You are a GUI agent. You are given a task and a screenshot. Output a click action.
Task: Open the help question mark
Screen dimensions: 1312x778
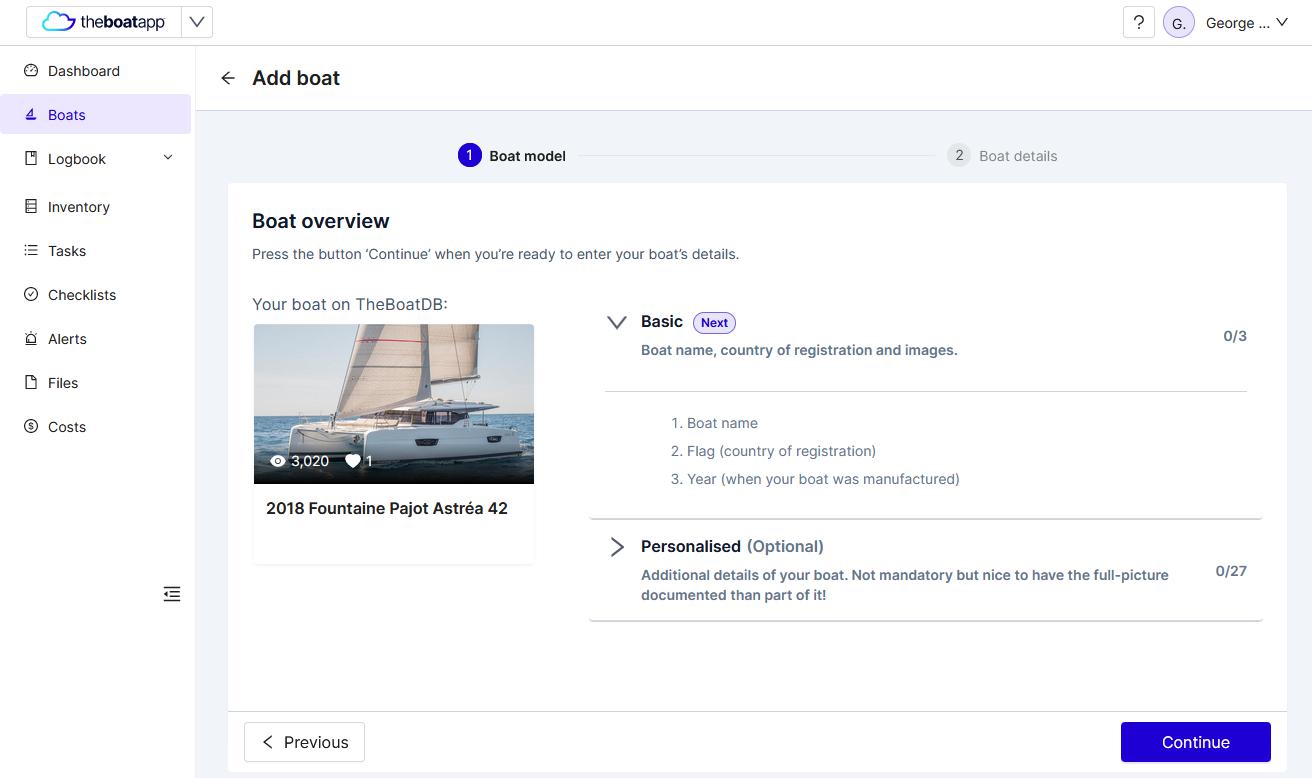click(x=1139, y=22)
